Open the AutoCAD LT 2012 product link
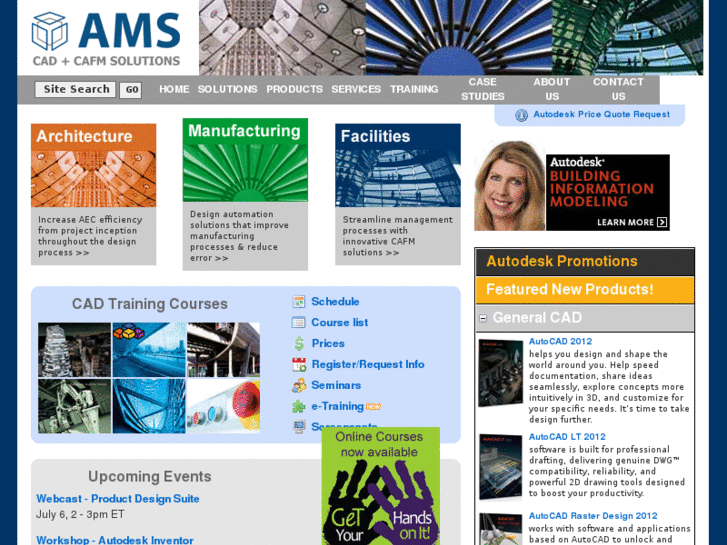The image size is (727, 545). coord(567,437)
